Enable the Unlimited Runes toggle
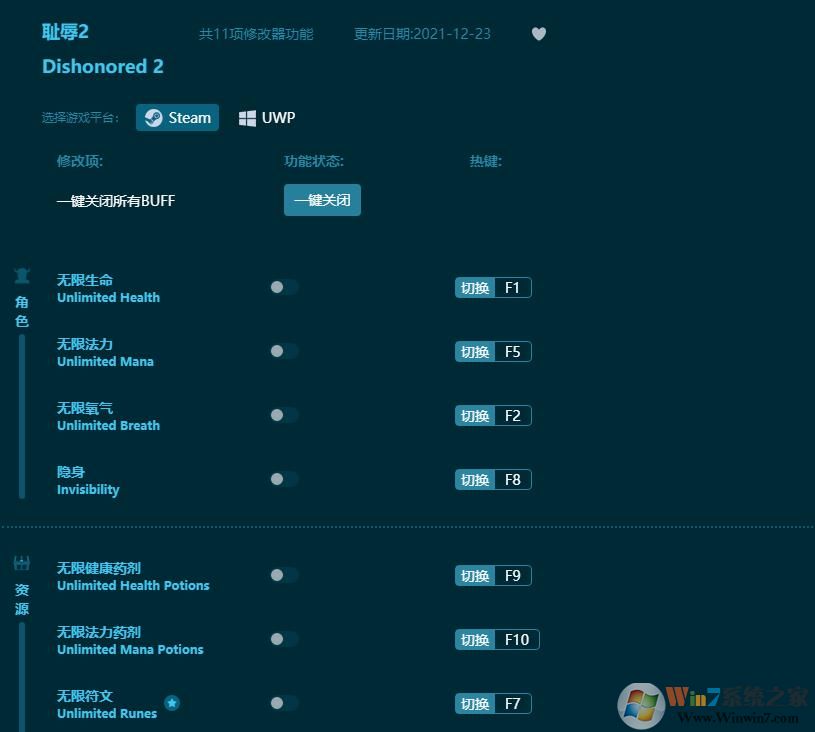This screenshot has height=732, width=815. (x=283, y=703)
